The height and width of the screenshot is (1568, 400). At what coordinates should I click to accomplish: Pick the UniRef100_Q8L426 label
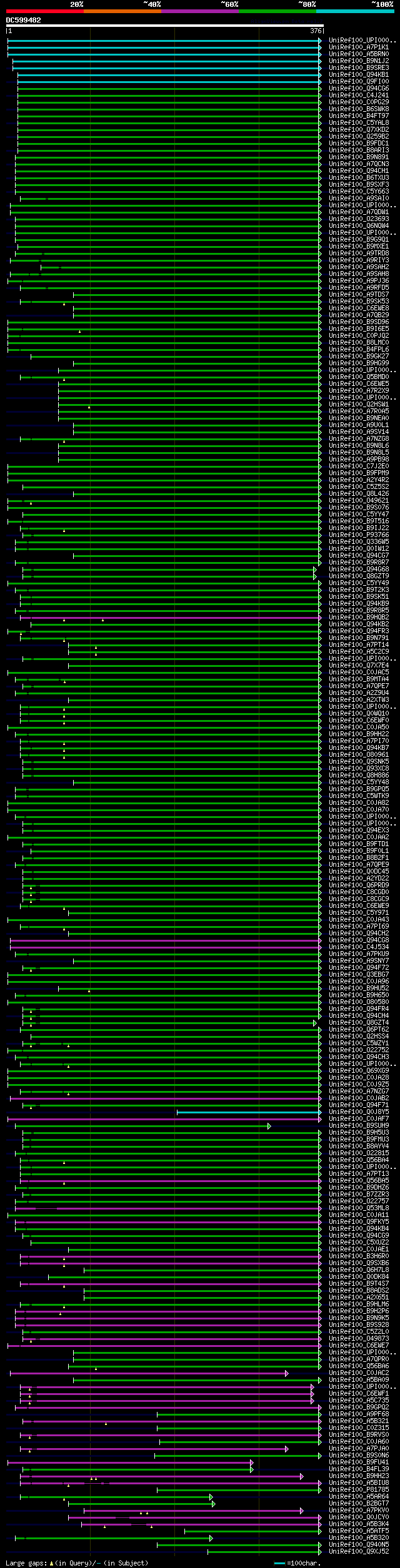coord(359,494)
